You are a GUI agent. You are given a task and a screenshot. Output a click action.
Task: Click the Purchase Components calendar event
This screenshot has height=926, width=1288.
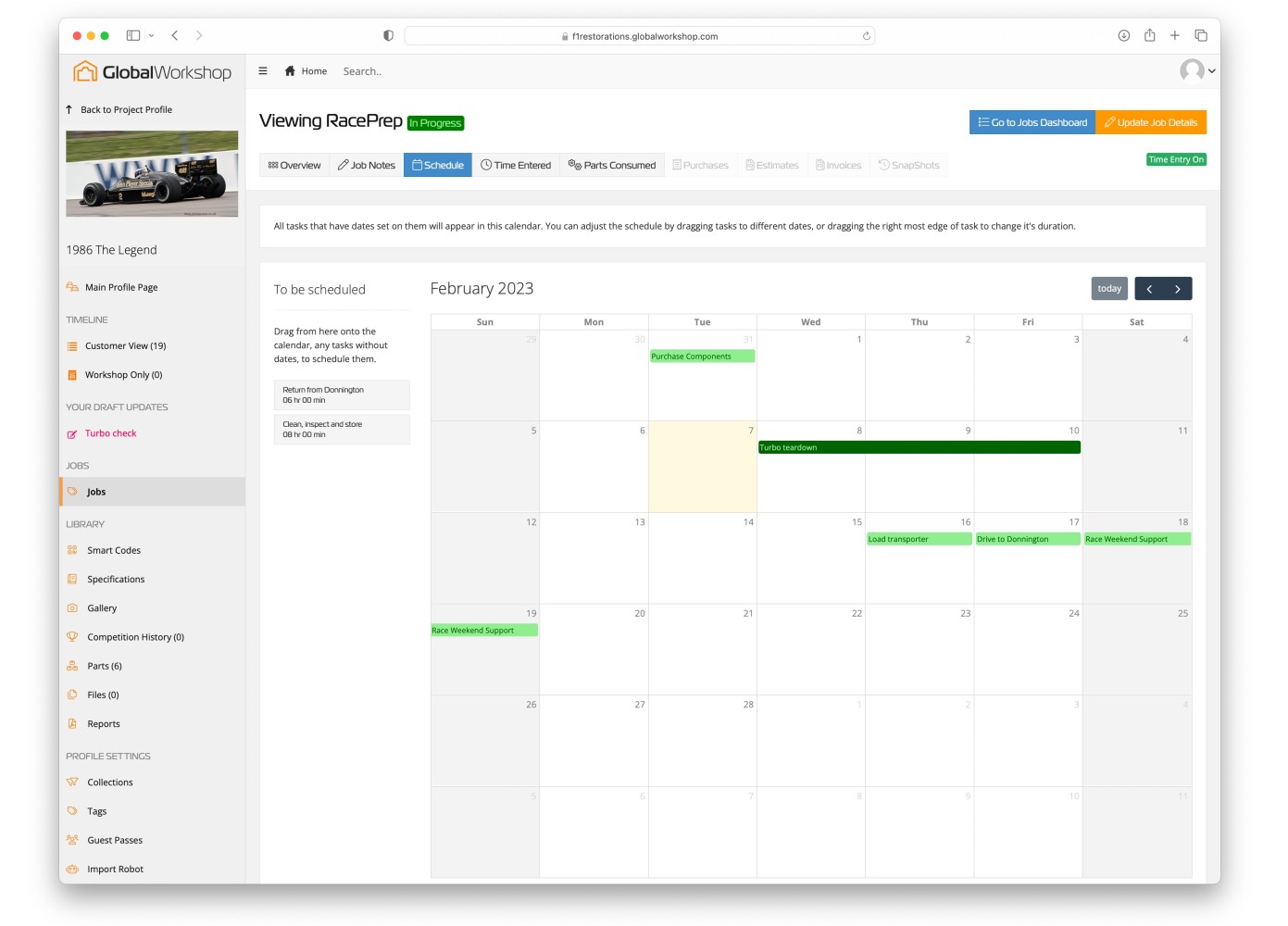point(702,357)
